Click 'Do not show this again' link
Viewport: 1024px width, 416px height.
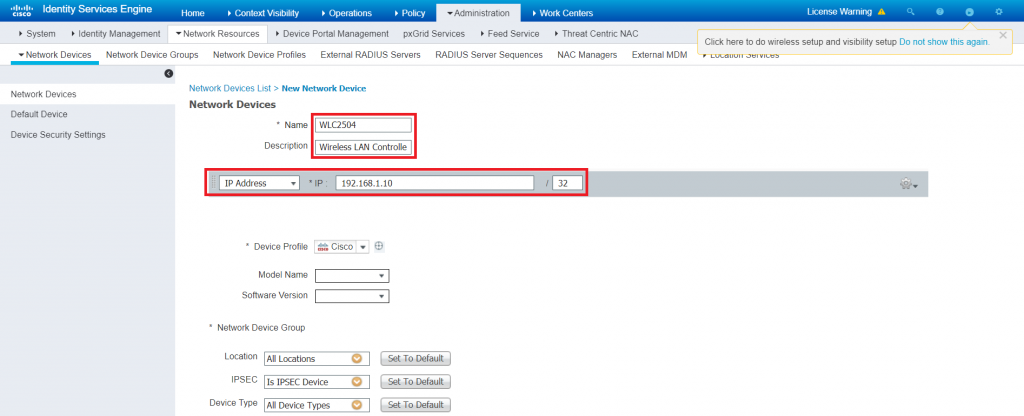coord(944,42)
